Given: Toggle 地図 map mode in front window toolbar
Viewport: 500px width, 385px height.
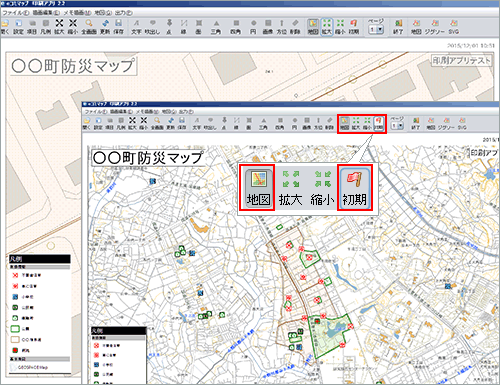Looking at the screenshot, I should click(x=345, y=123).
